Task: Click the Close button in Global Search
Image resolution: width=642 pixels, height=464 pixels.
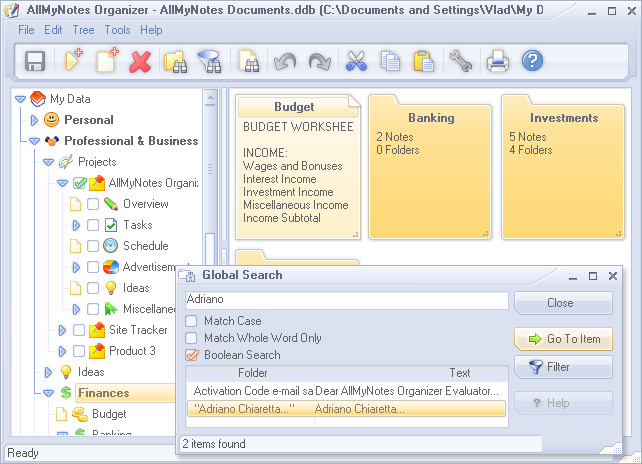Action: (561, 303)
